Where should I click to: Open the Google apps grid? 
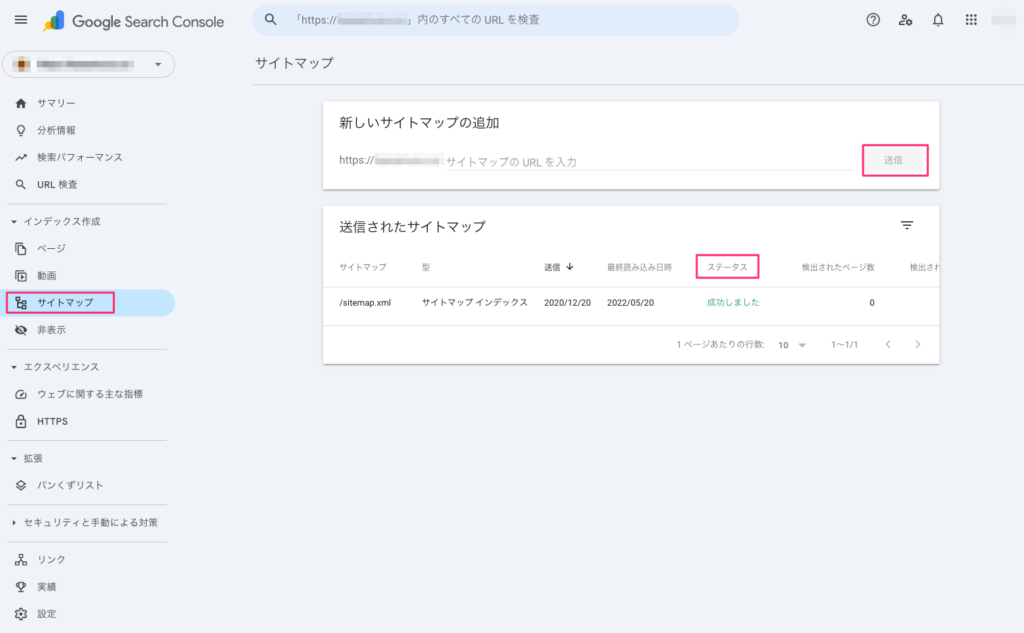969,19
